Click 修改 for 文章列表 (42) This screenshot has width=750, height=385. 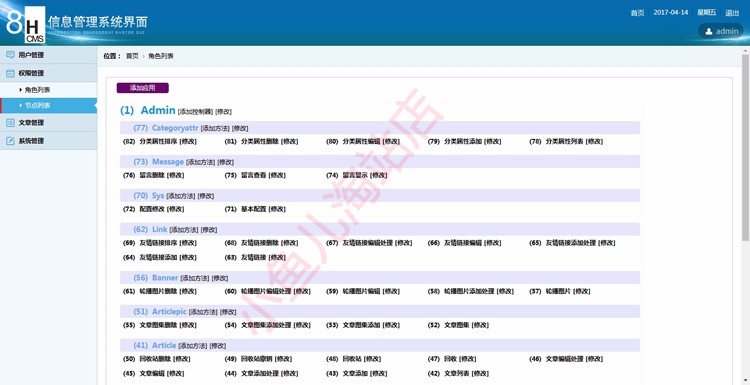[480, 374]
